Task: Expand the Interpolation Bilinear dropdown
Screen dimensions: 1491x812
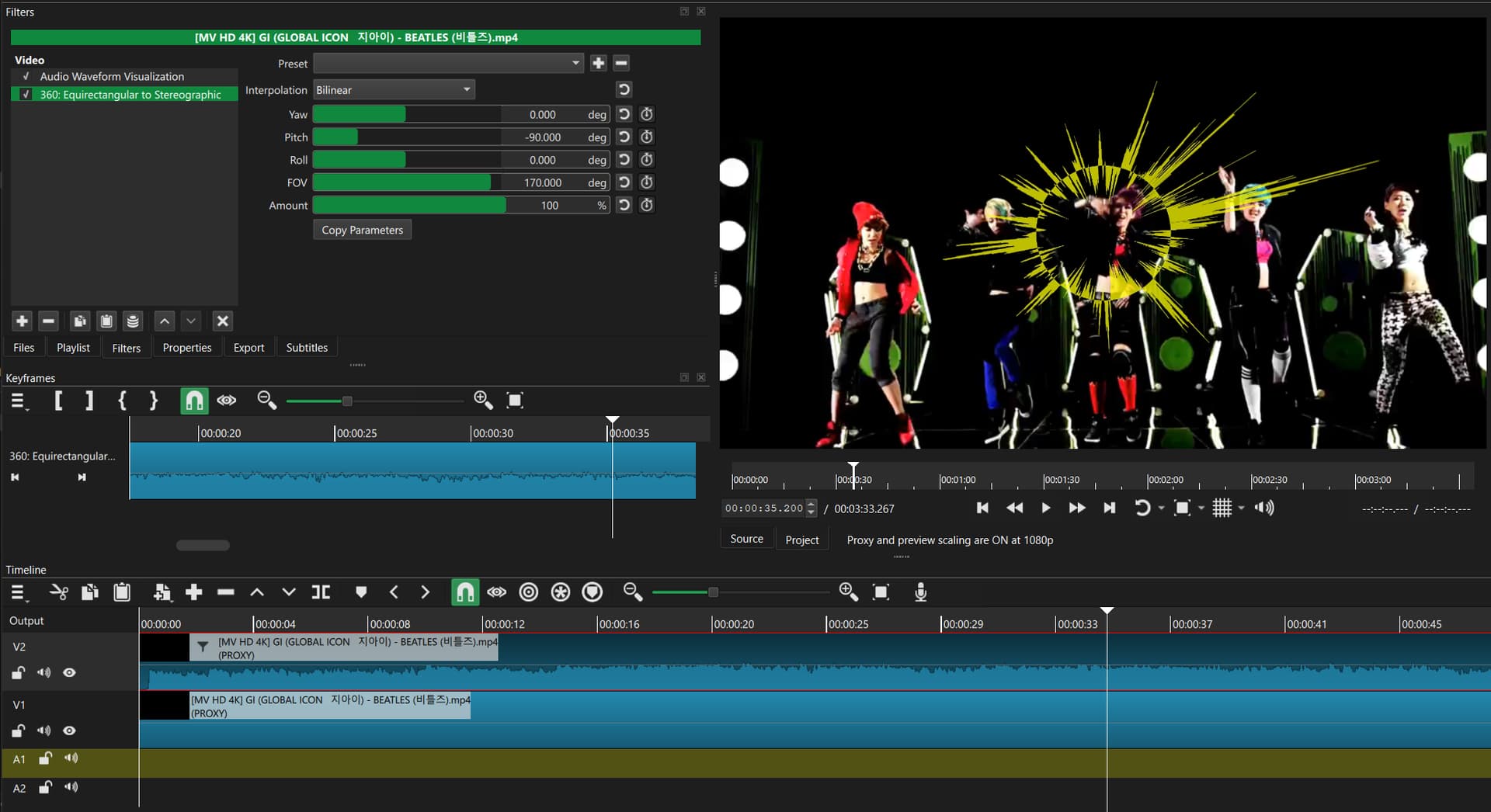Action: pyautogui.click(x=394, y=90)
